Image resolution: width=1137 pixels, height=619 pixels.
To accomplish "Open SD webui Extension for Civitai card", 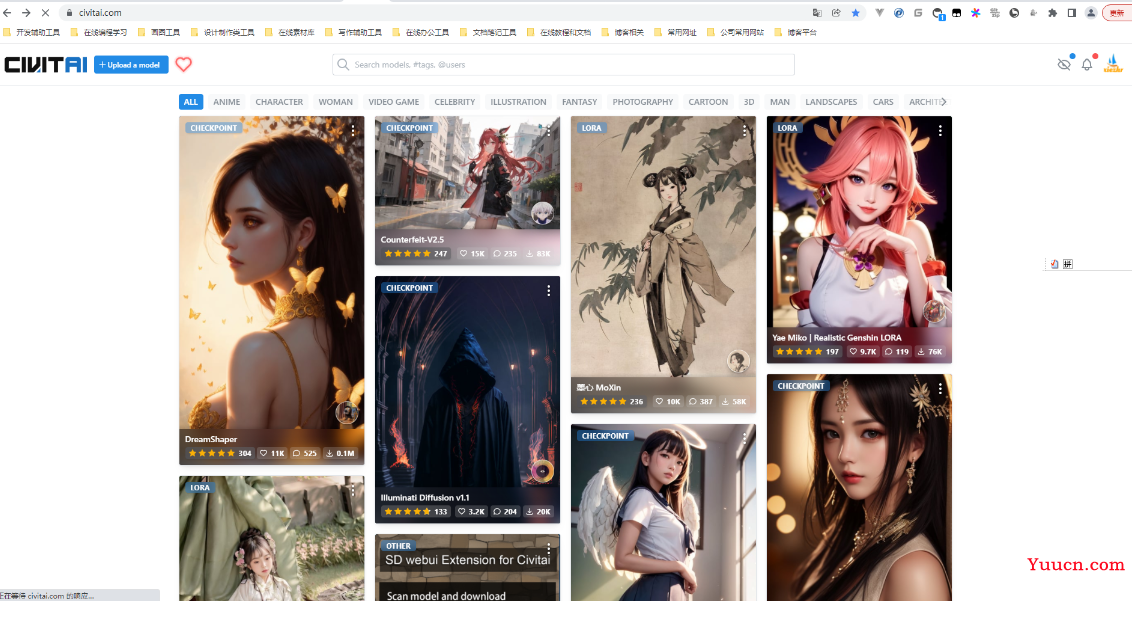I will click(x=468, y=568).
